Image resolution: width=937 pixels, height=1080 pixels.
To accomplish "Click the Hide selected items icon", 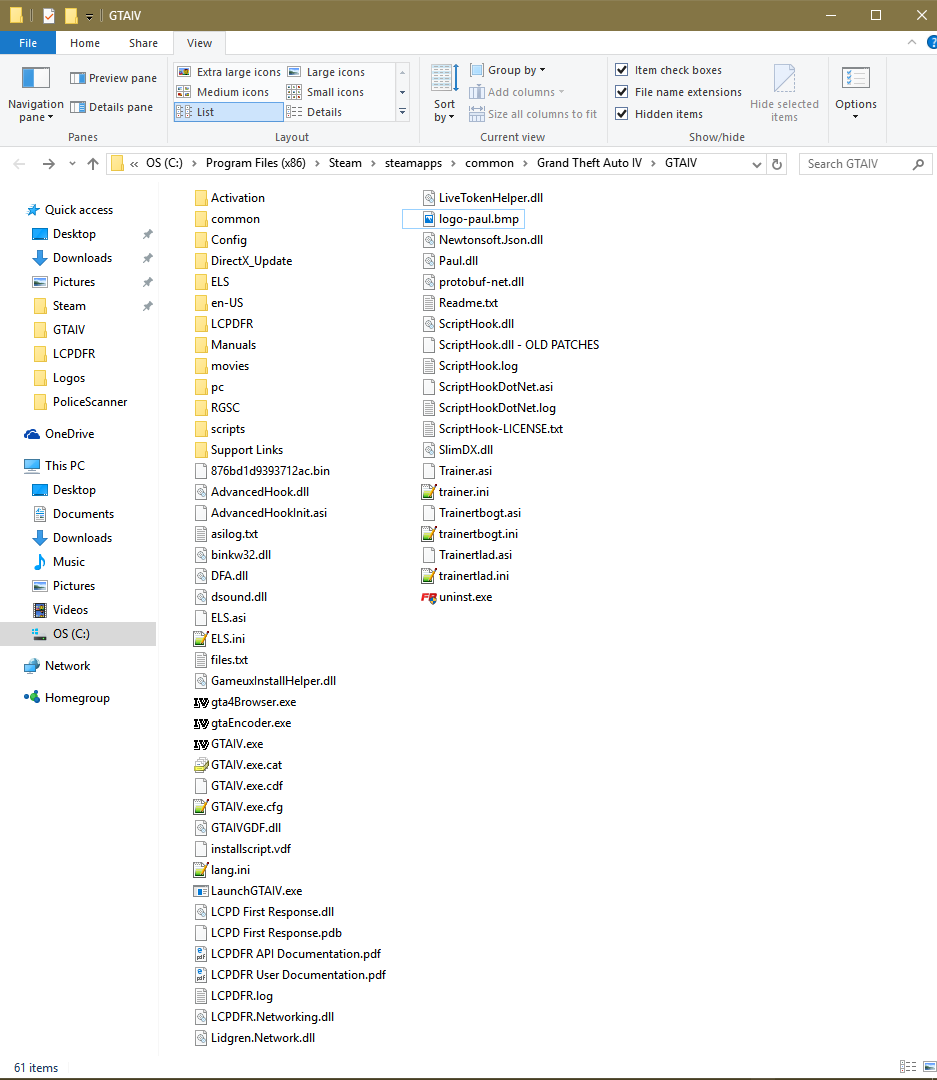I will 784,77.
